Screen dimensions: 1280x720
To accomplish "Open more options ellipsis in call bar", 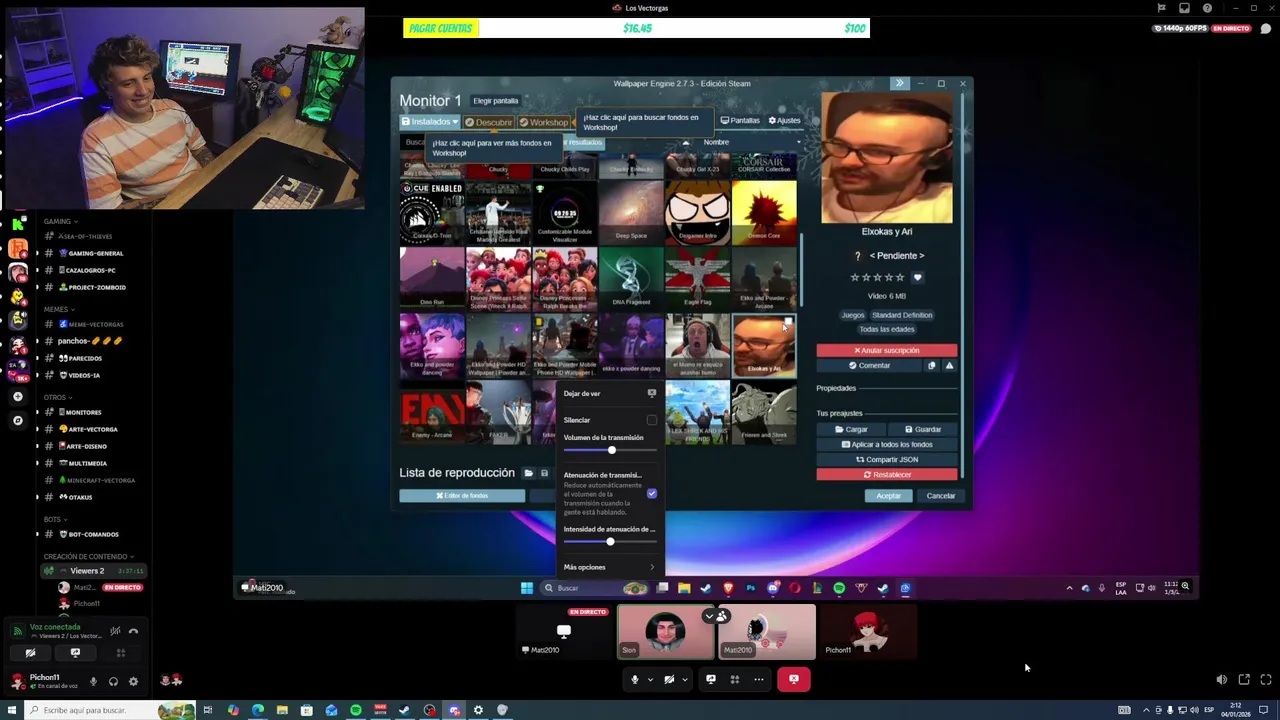I will (758, 679).
